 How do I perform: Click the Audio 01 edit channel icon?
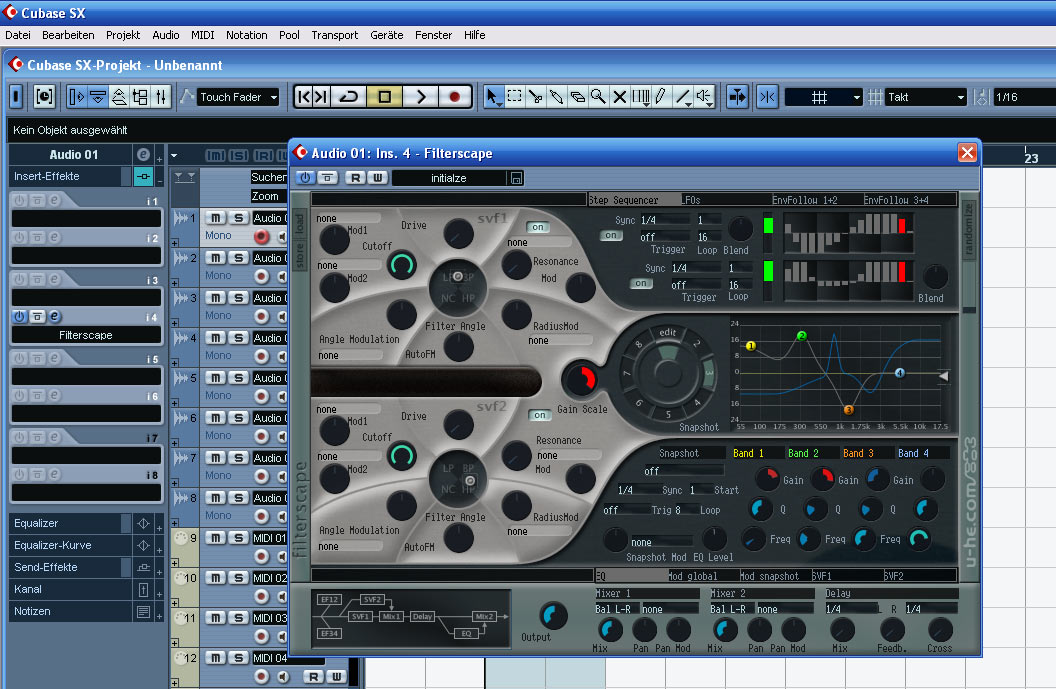coord(143,154)
